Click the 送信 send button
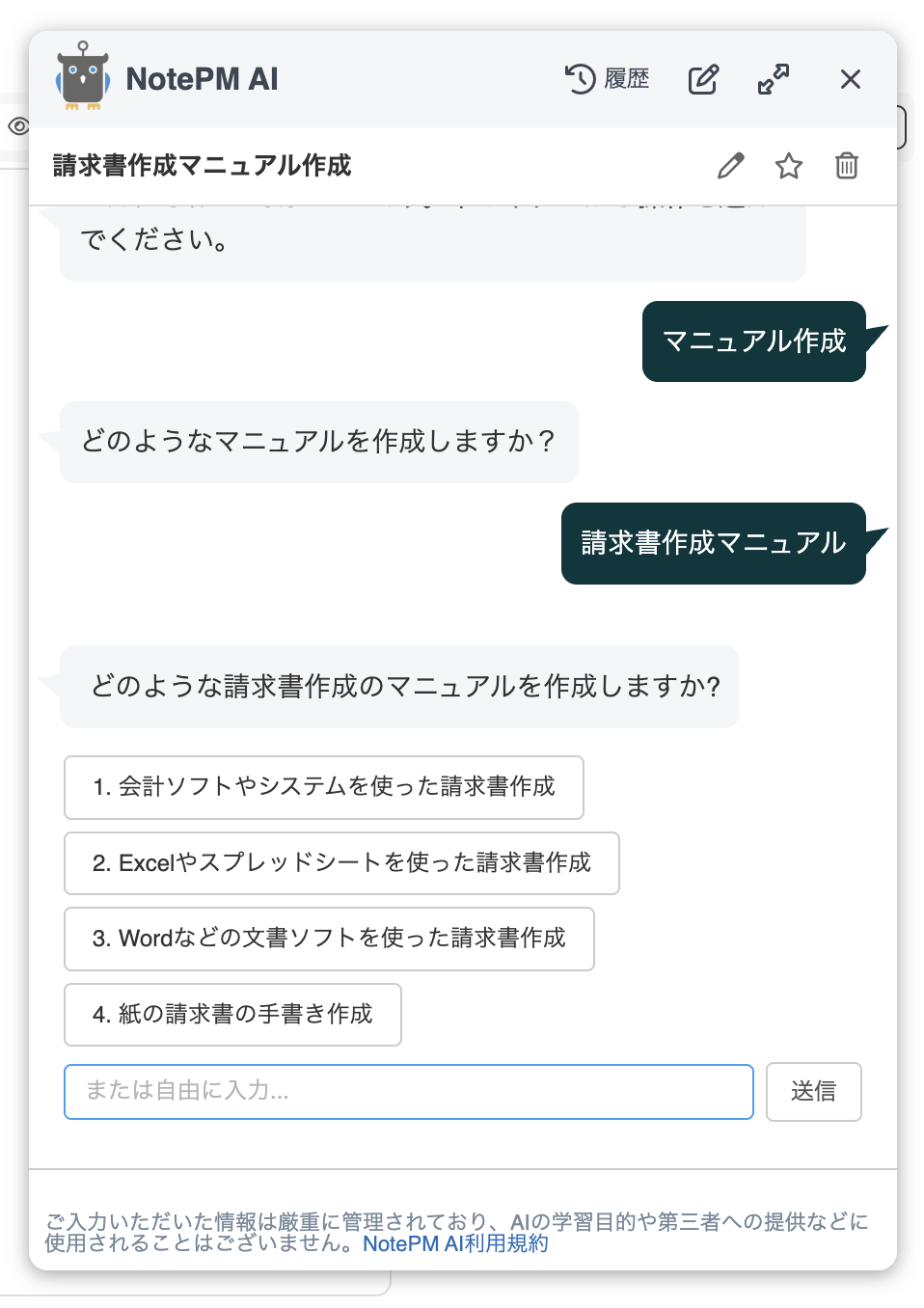Viewport: 924px width, 1308px height. click(814, 1092)
